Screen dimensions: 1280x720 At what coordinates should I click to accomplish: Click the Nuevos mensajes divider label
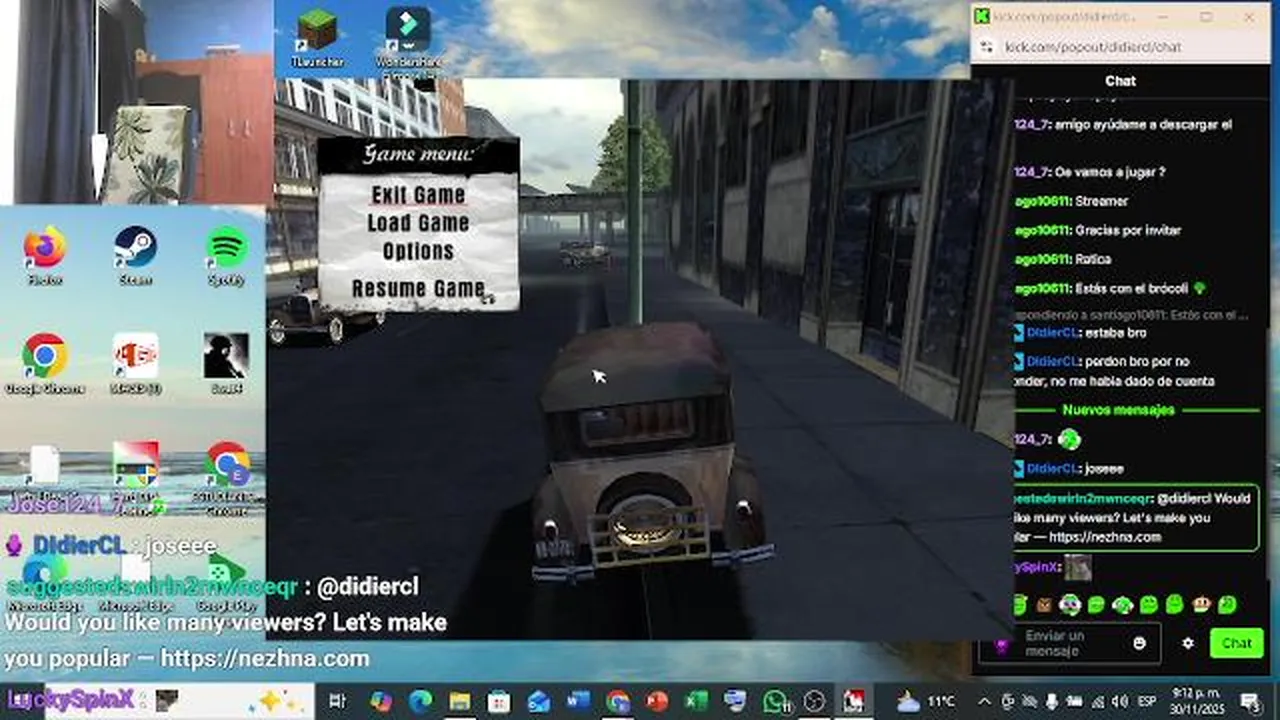point(1118,410)
